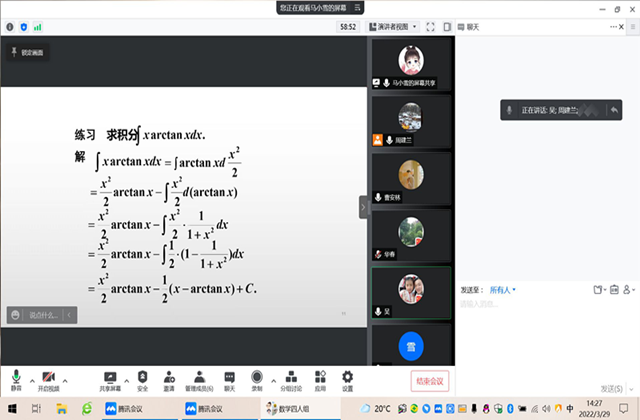This screenshot has height=420, width=640.
Task: Mute the microphone (静音)
Action: pos(15,377)
